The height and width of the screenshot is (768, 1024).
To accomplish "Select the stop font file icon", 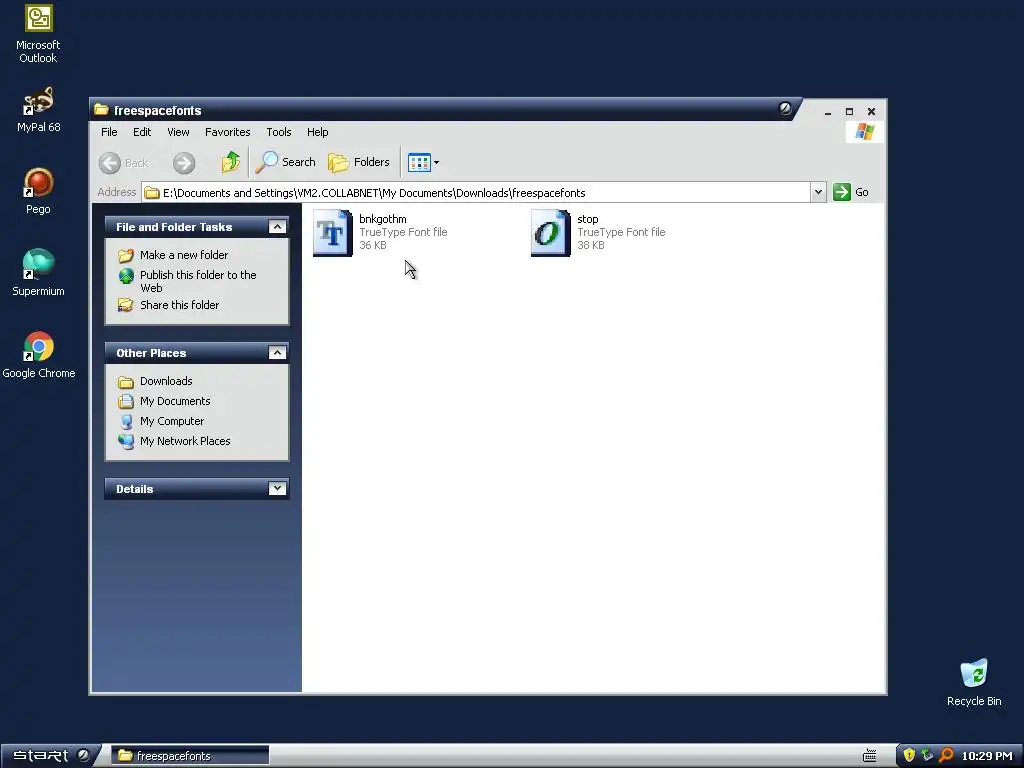I will coord(551,232).
